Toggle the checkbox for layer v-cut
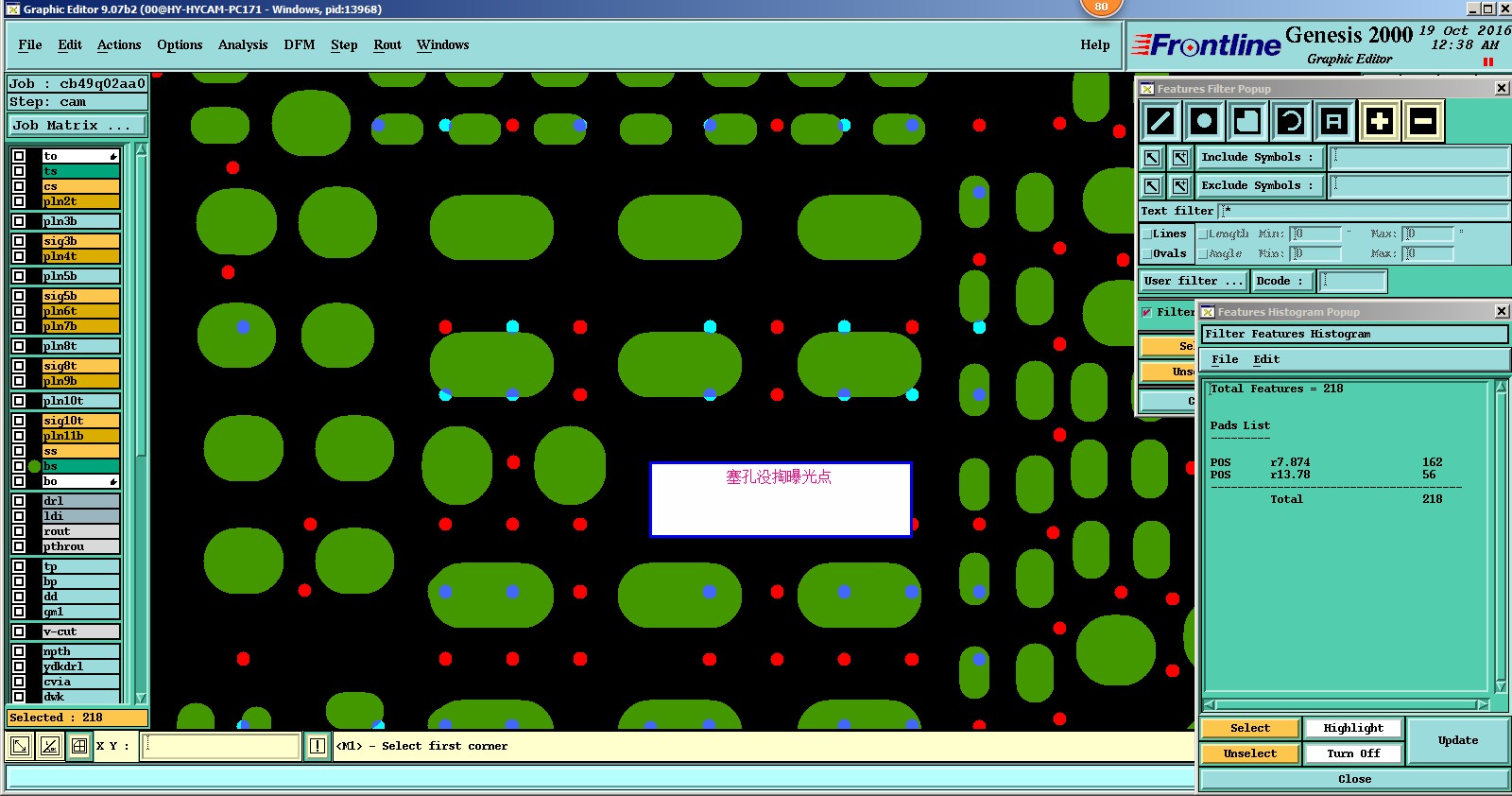This screenshot has width=1512, height=796. pyautogui.click(x=19, y=632)
